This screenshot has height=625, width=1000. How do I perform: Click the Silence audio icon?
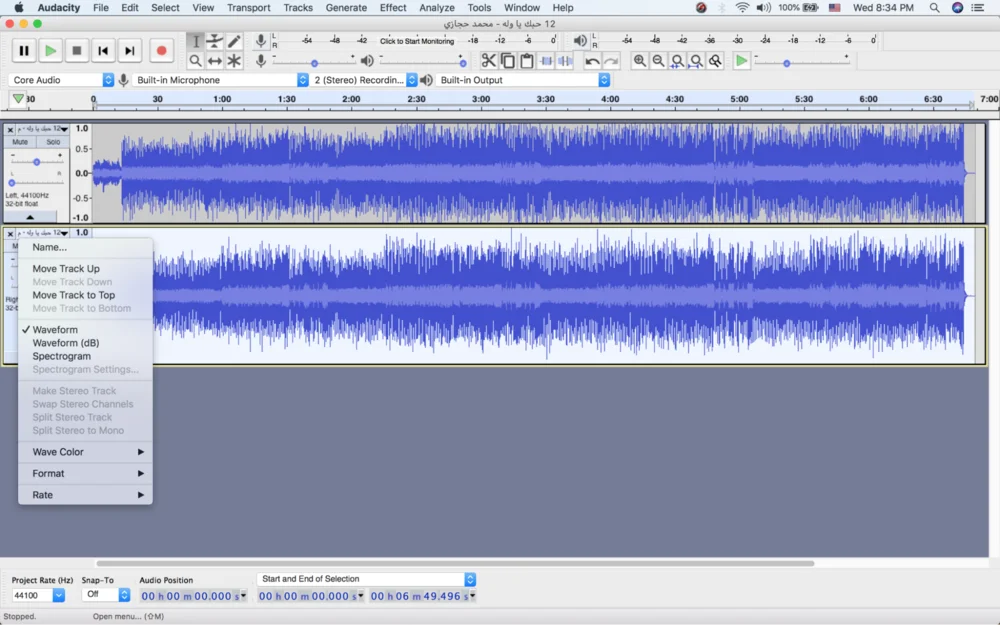[x=565, y=61]
